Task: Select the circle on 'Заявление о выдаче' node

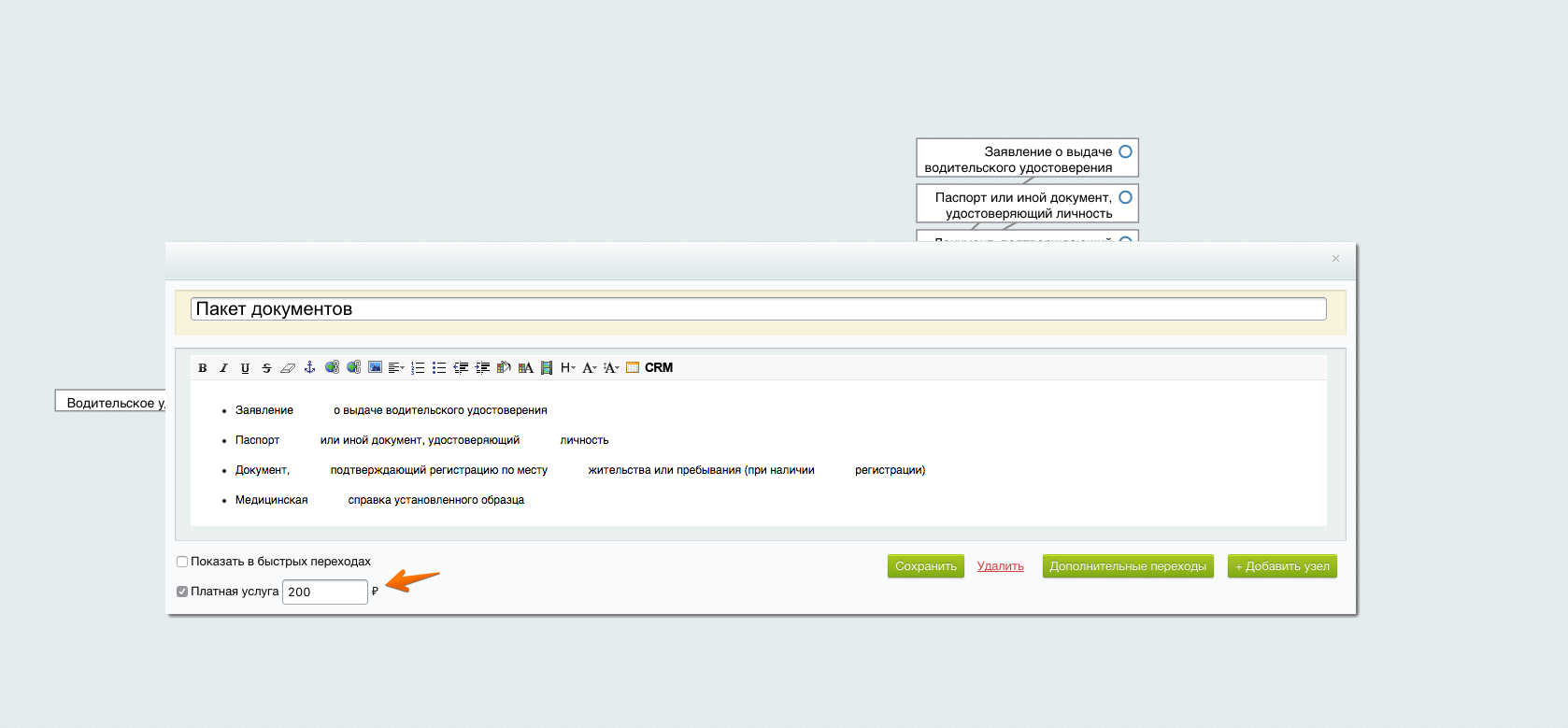Action: click(1125, 151)
